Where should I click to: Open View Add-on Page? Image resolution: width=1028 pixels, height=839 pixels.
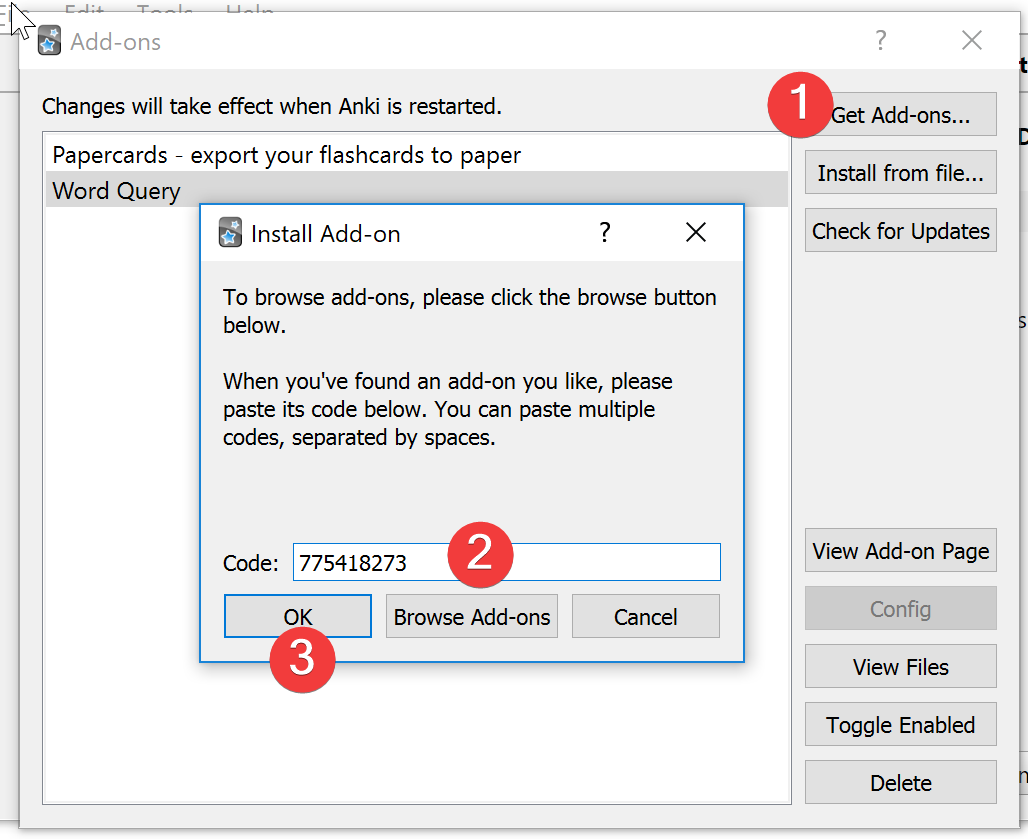click(901, 551)
